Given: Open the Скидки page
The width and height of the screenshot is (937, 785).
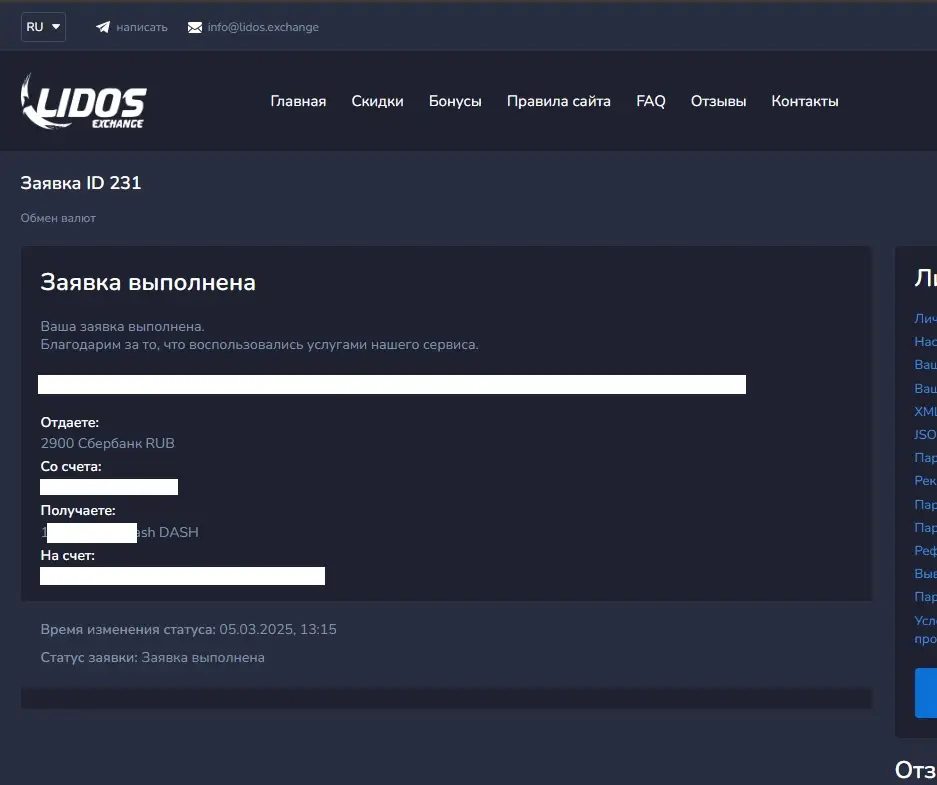Looking at the screenshot, I should [377, 101].
